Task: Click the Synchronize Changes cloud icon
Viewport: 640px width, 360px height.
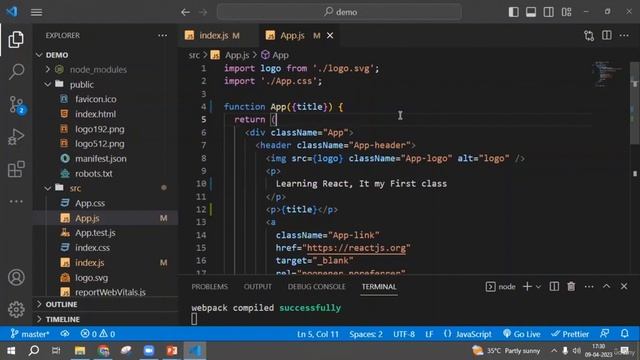Action: click(65, 334)
